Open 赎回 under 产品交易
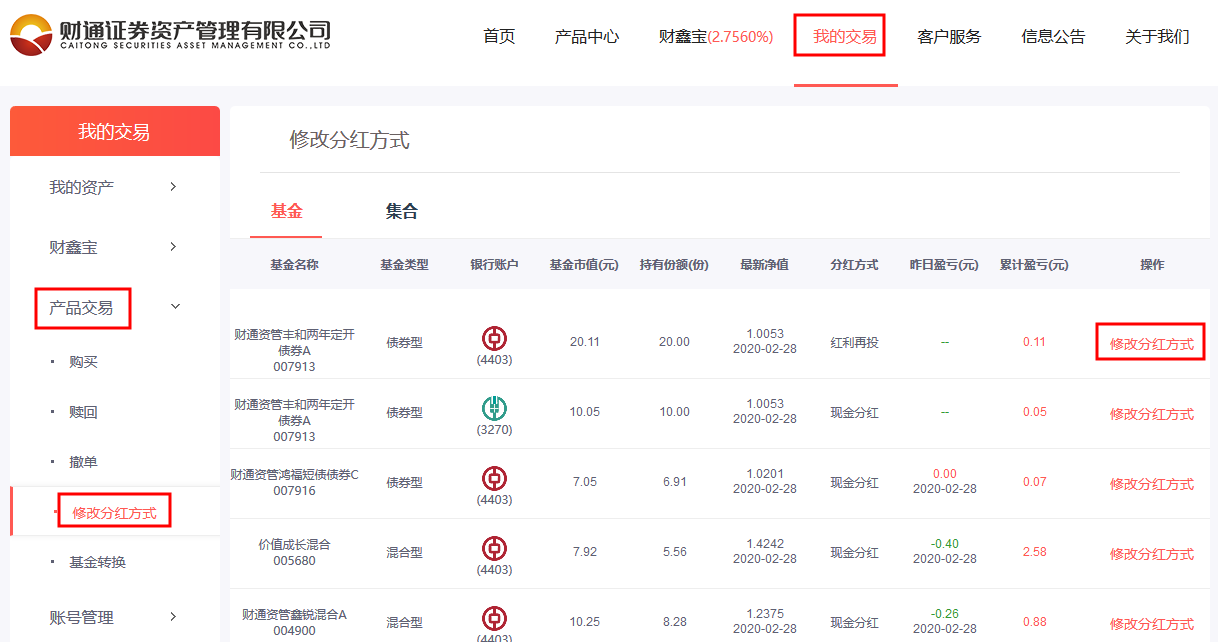 [84, 412]
